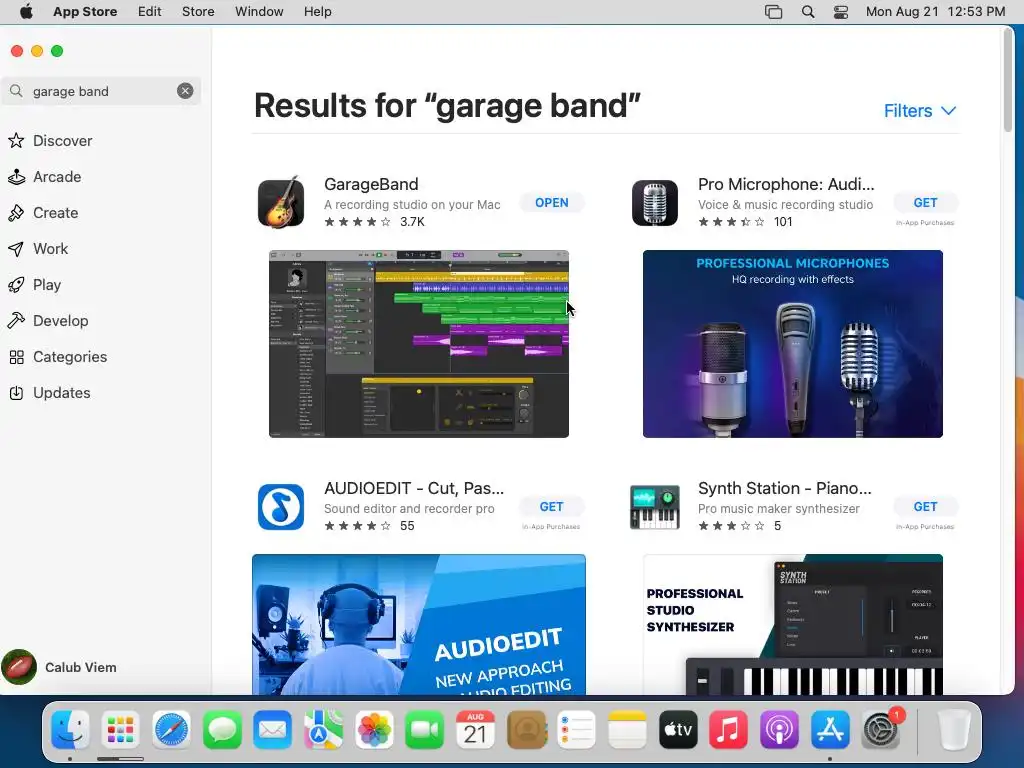Open the Edit menu
This screenshot has width=1024, height=768.
click(x=150, y=12)
